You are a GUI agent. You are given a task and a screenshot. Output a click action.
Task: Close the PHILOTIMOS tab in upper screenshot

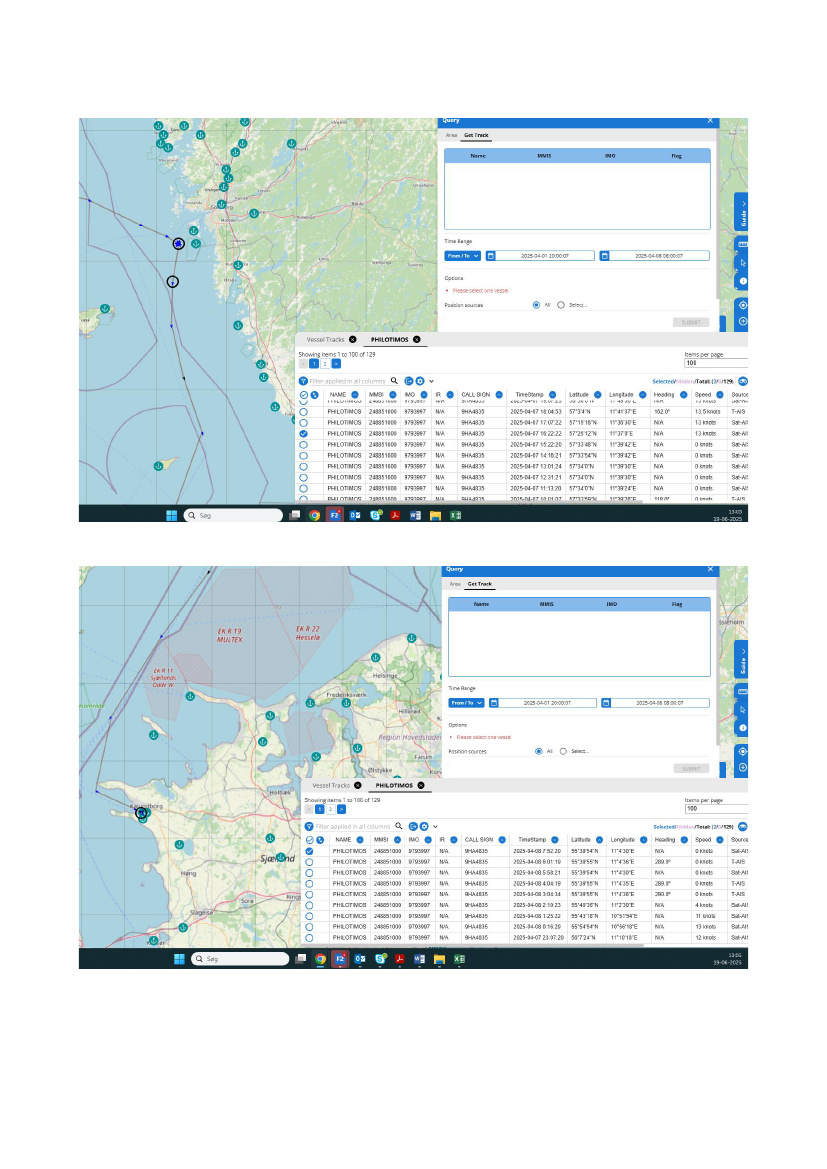point(417,340)
